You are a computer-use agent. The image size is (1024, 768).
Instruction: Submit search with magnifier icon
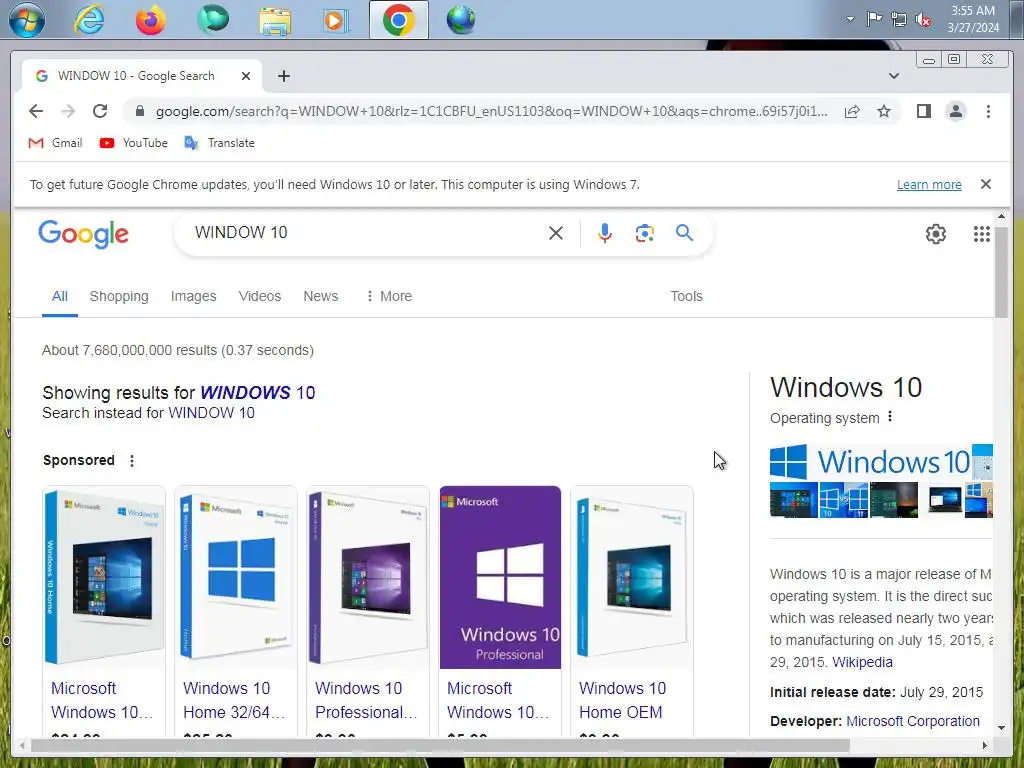(684, 232)
